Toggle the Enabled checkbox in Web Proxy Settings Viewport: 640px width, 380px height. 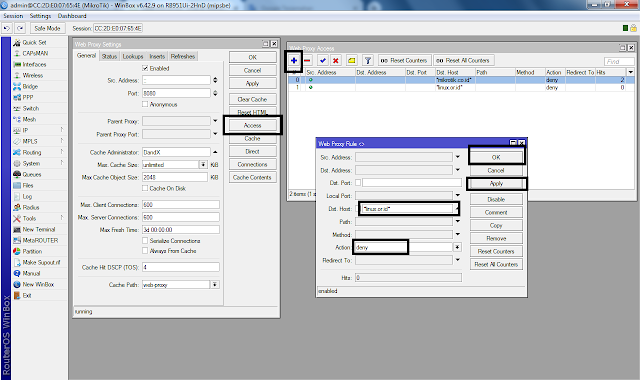(145, 68)
